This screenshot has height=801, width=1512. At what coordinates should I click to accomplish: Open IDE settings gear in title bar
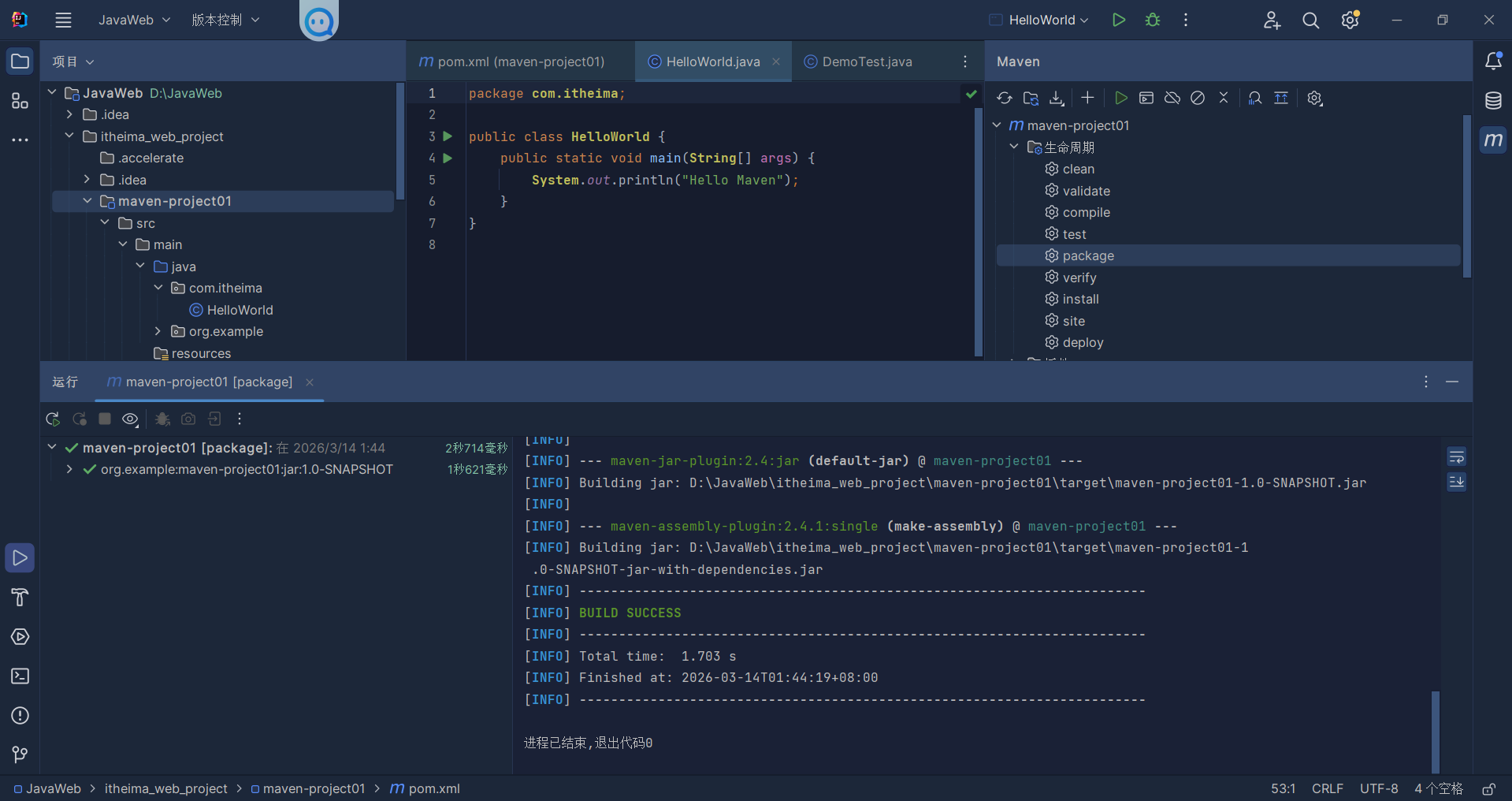[x=1350, y=20]
